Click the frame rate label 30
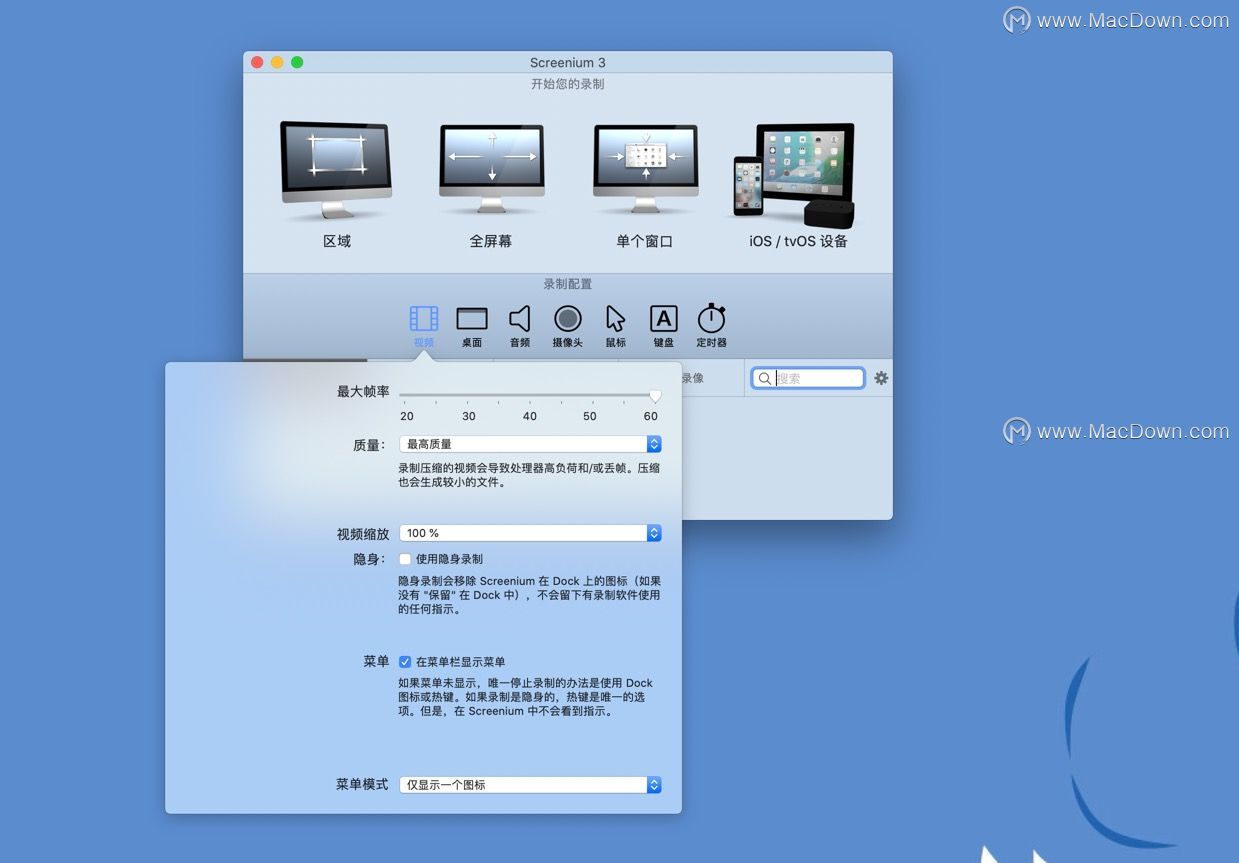This screenshot has height=863, width=1239. 469,416
